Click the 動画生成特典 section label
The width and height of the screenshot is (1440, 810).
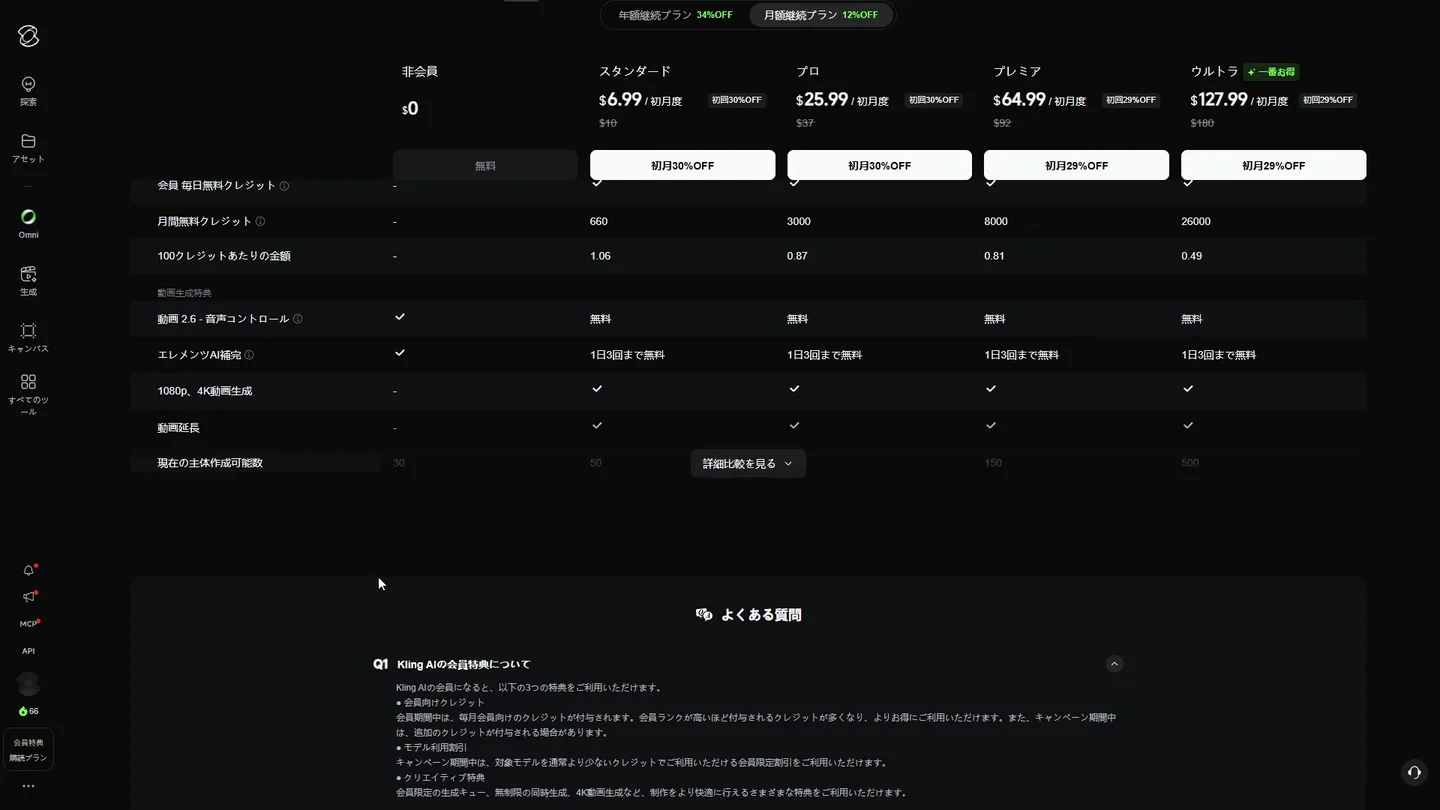185,293
